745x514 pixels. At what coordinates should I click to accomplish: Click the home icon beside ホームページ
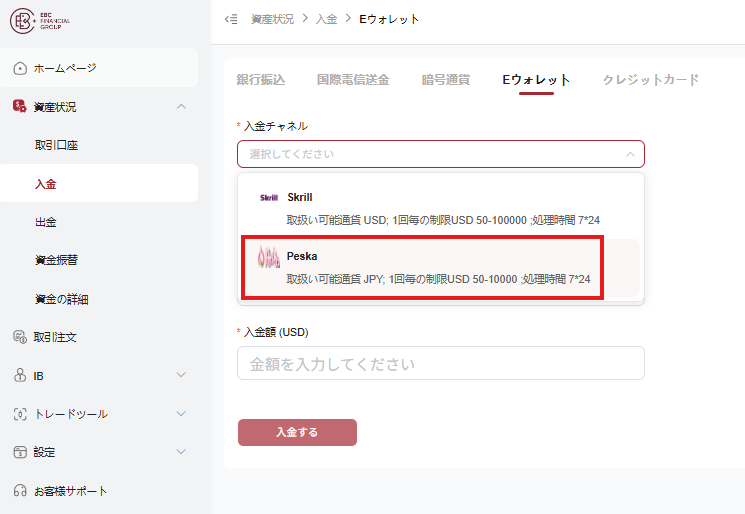20,68
